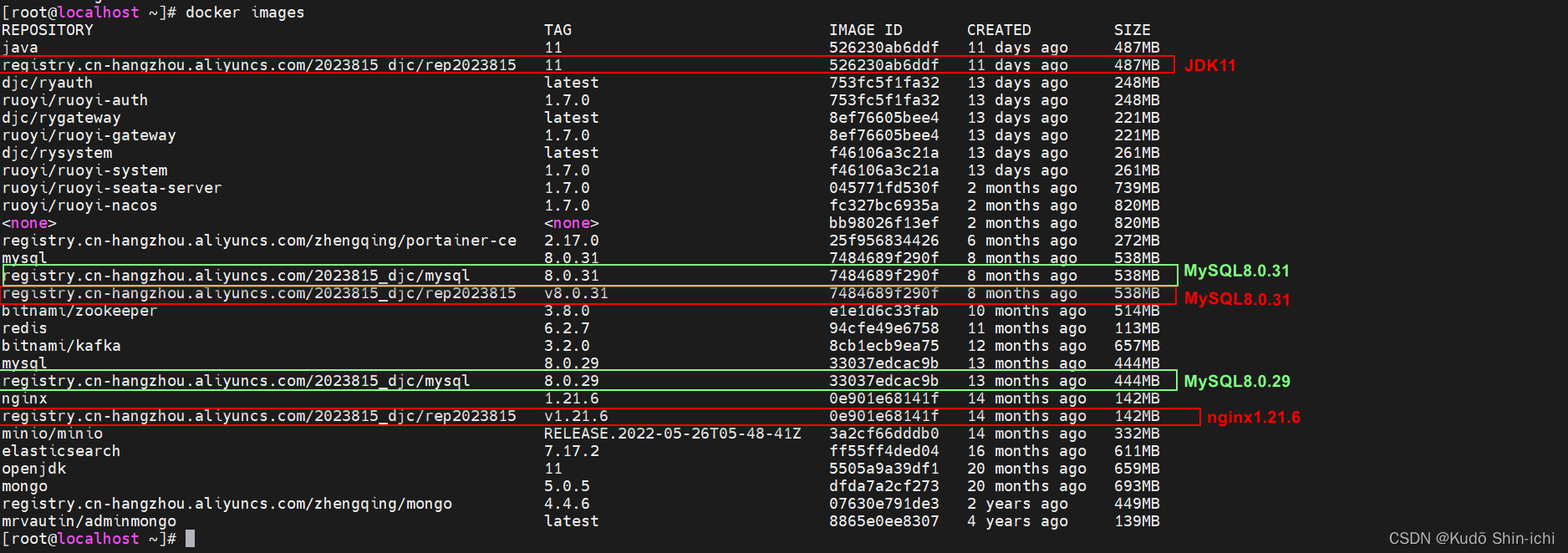Click the 4.4.6 mongo tag

[568, 504]
